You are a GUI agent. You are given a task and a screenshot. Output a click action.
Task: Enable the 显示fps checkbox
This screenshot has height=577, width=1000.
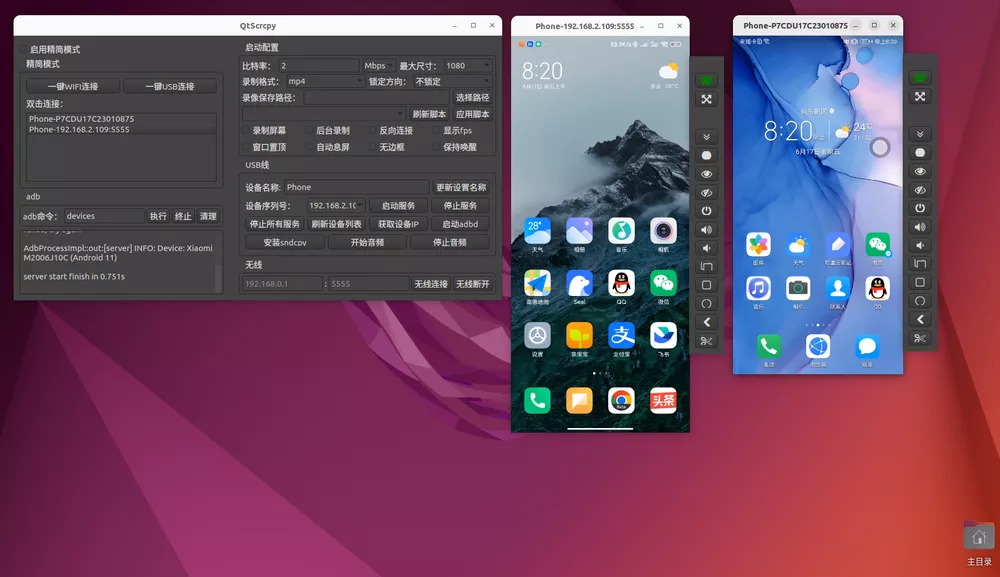(436, 129)
